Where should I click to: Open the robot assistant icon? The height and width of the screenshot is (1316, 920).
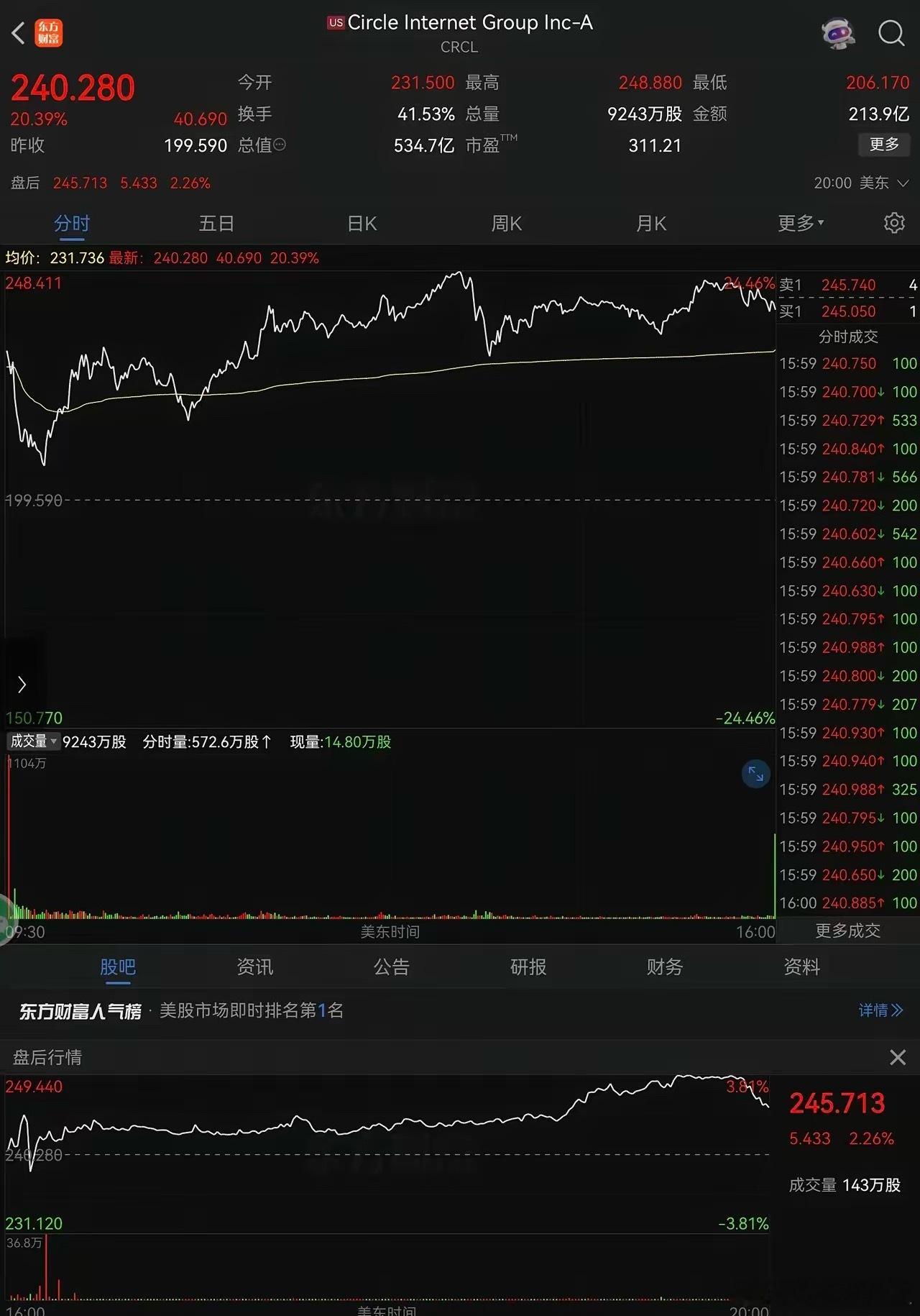[x=838, y=33]
